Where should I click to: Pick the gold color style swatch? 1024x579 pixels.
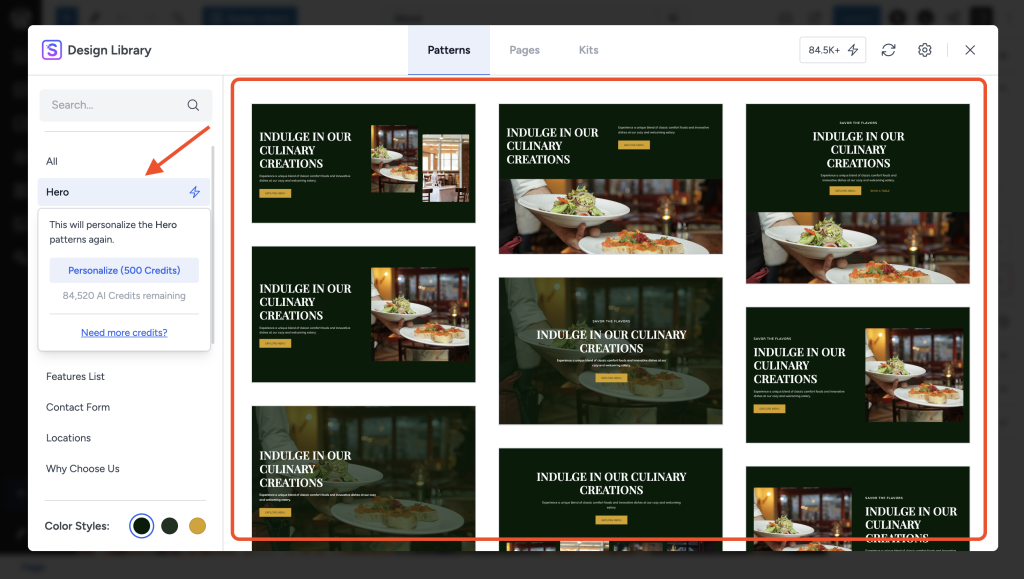click(x=197, y=526)
